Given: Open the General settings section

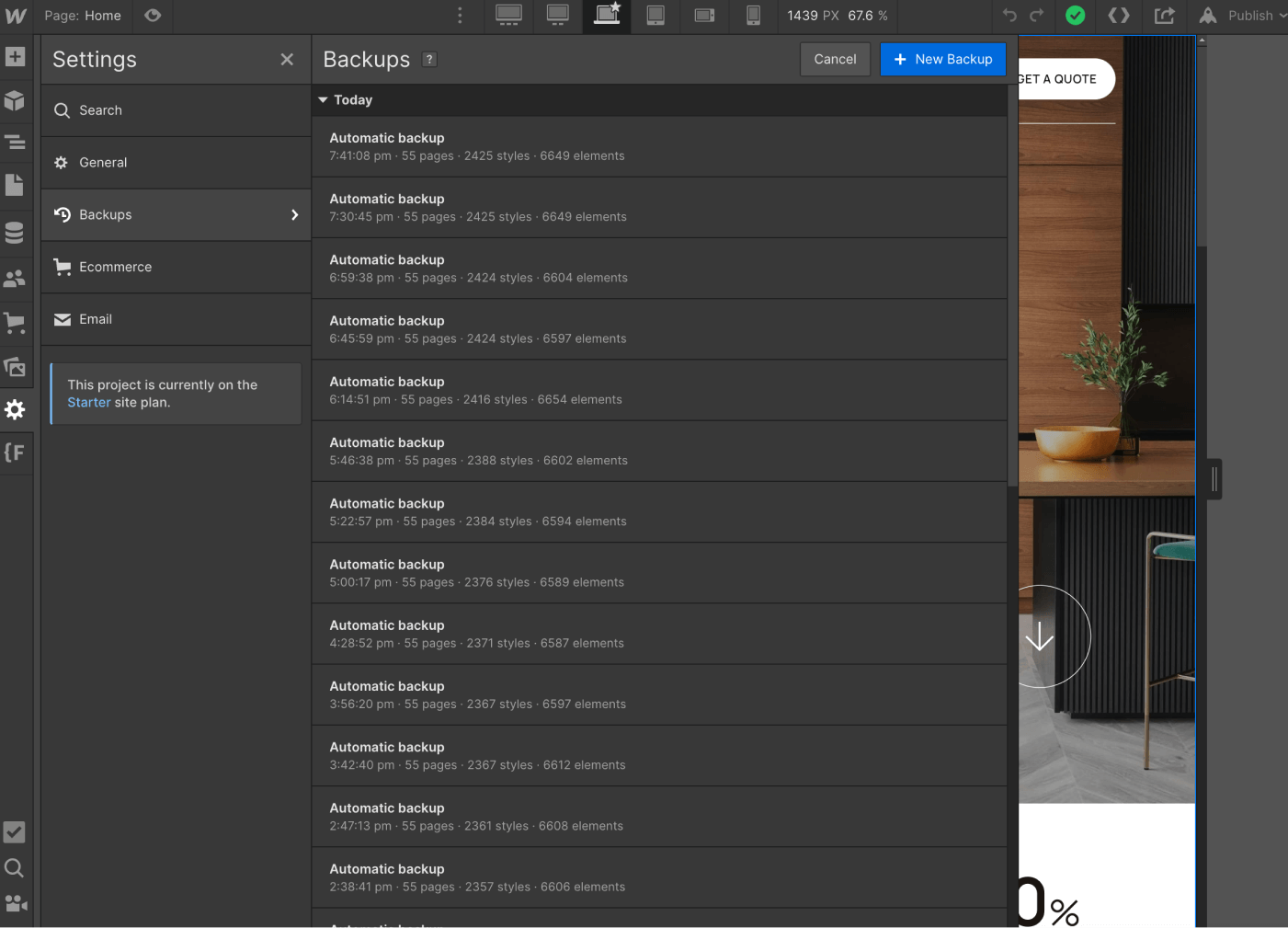Looking at the screenshot, I should pyautogui.click(x=103, y=162).
